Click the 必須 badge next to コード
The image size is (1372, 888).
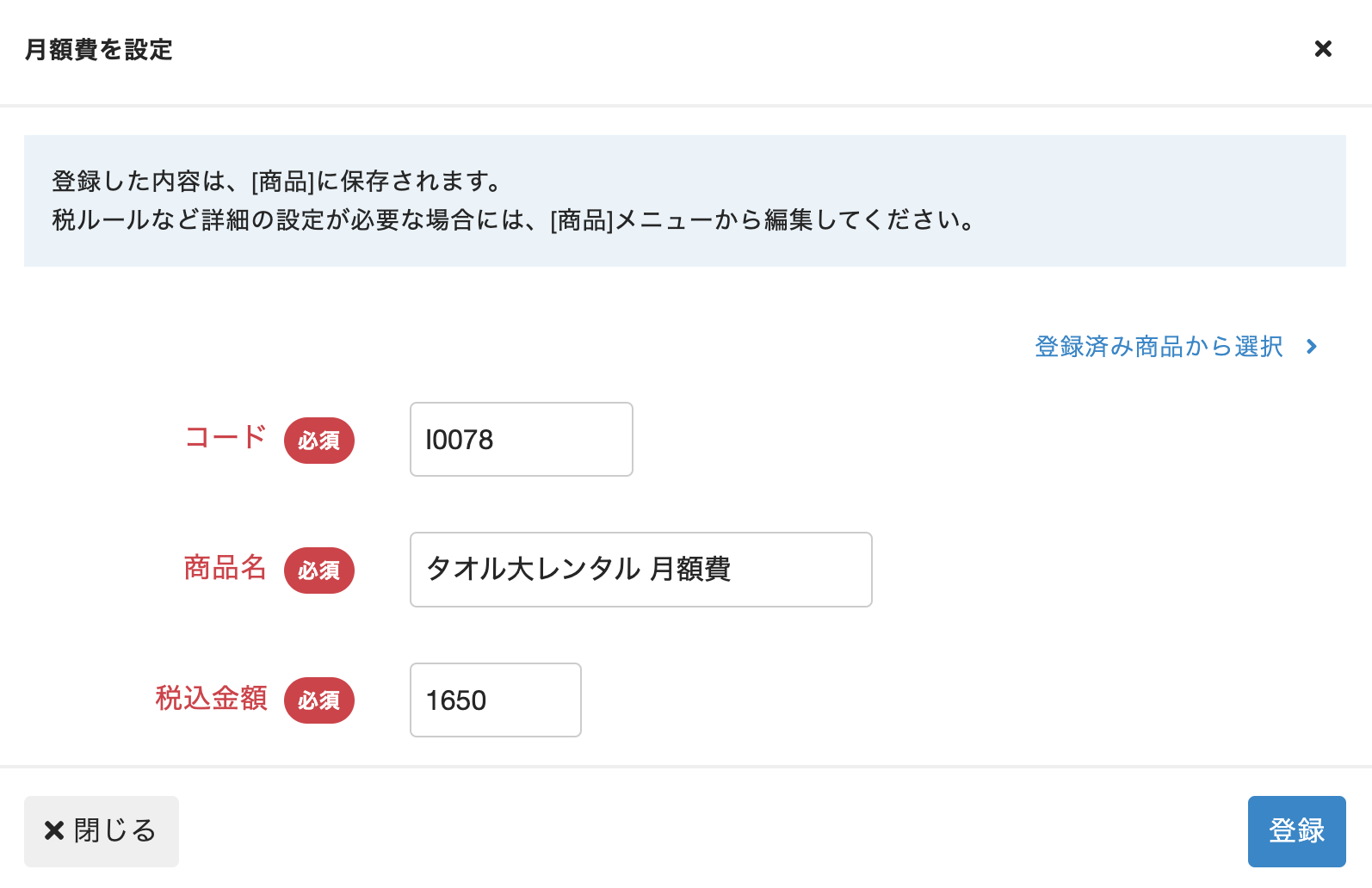click(x=319, y=441)
